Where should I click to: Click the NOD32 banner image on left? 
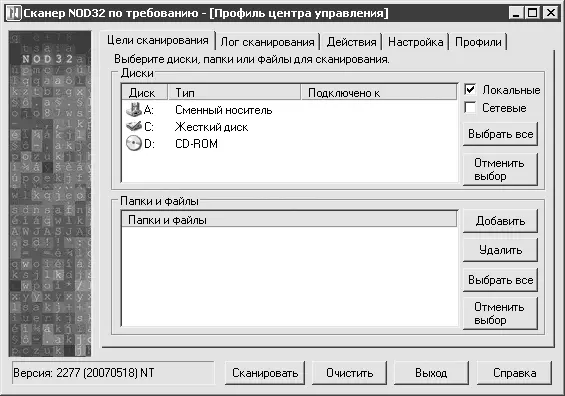point(50,193)
